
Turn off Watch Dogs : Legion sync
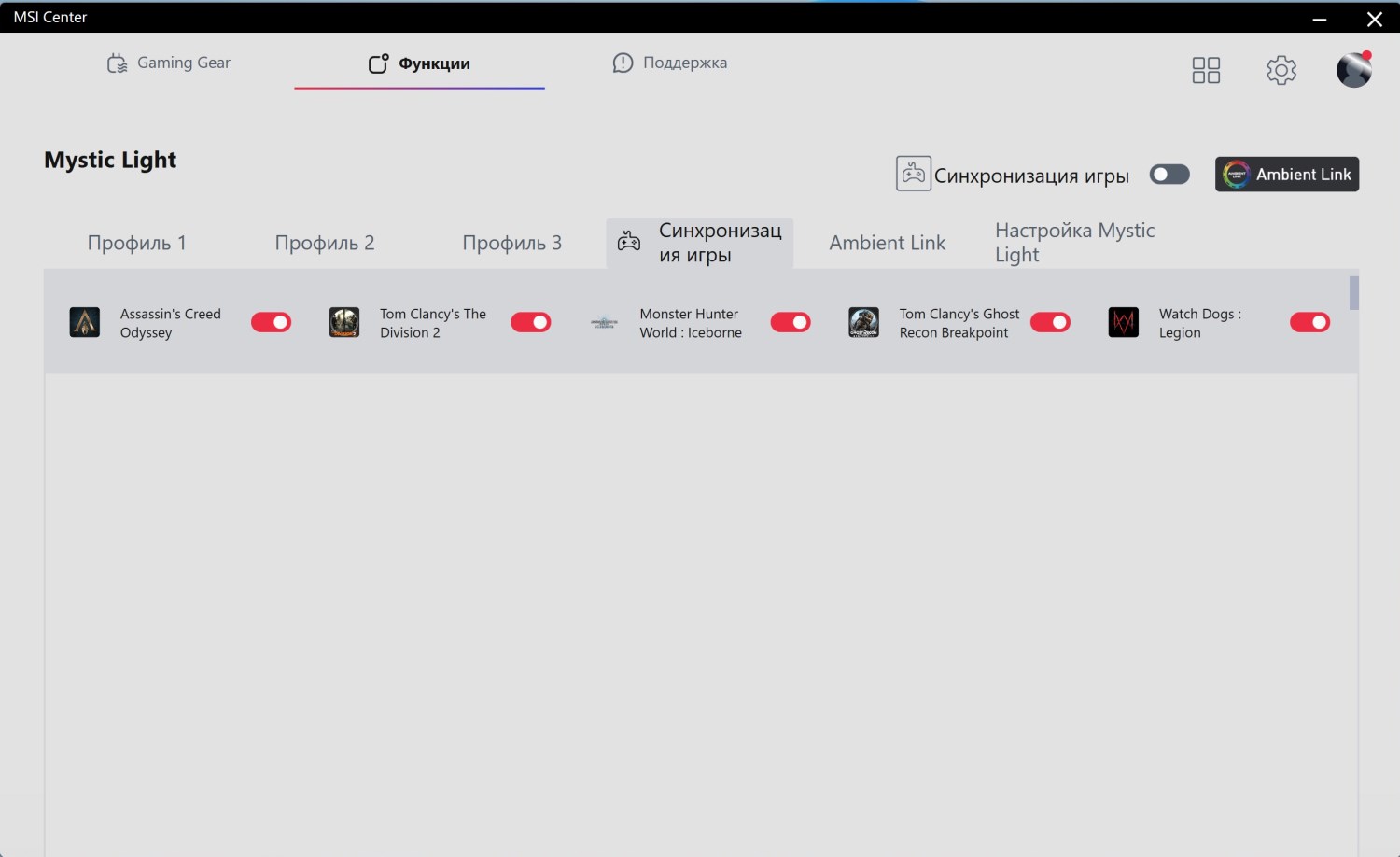pyautogui.click(x=1309, y=322)
